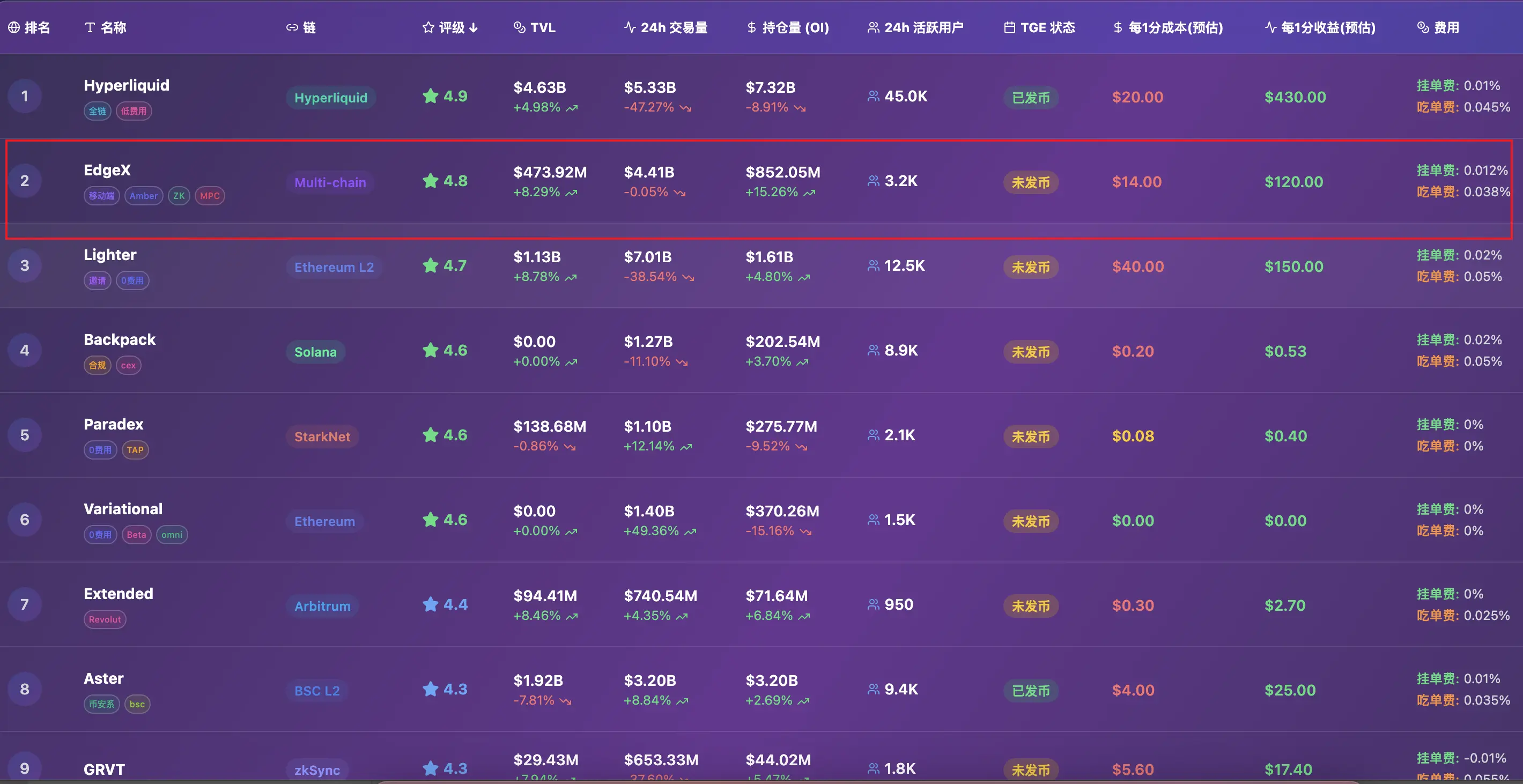
Task: Click the link chain icon in the chain header
Action: coord(292,28)
